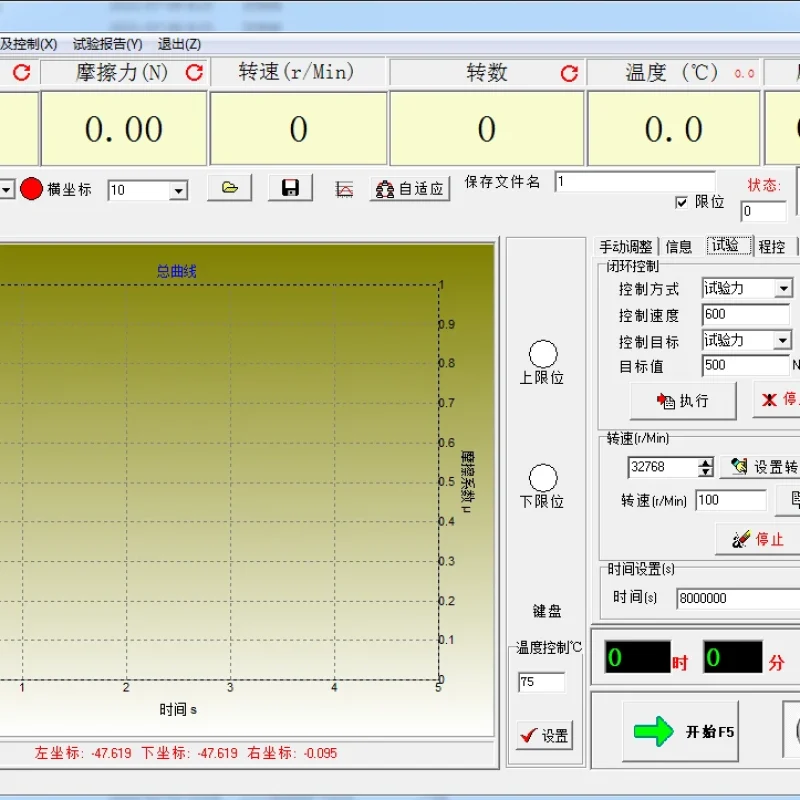
Task: Select the 试验 tab
Action: (x=728, y=245)
